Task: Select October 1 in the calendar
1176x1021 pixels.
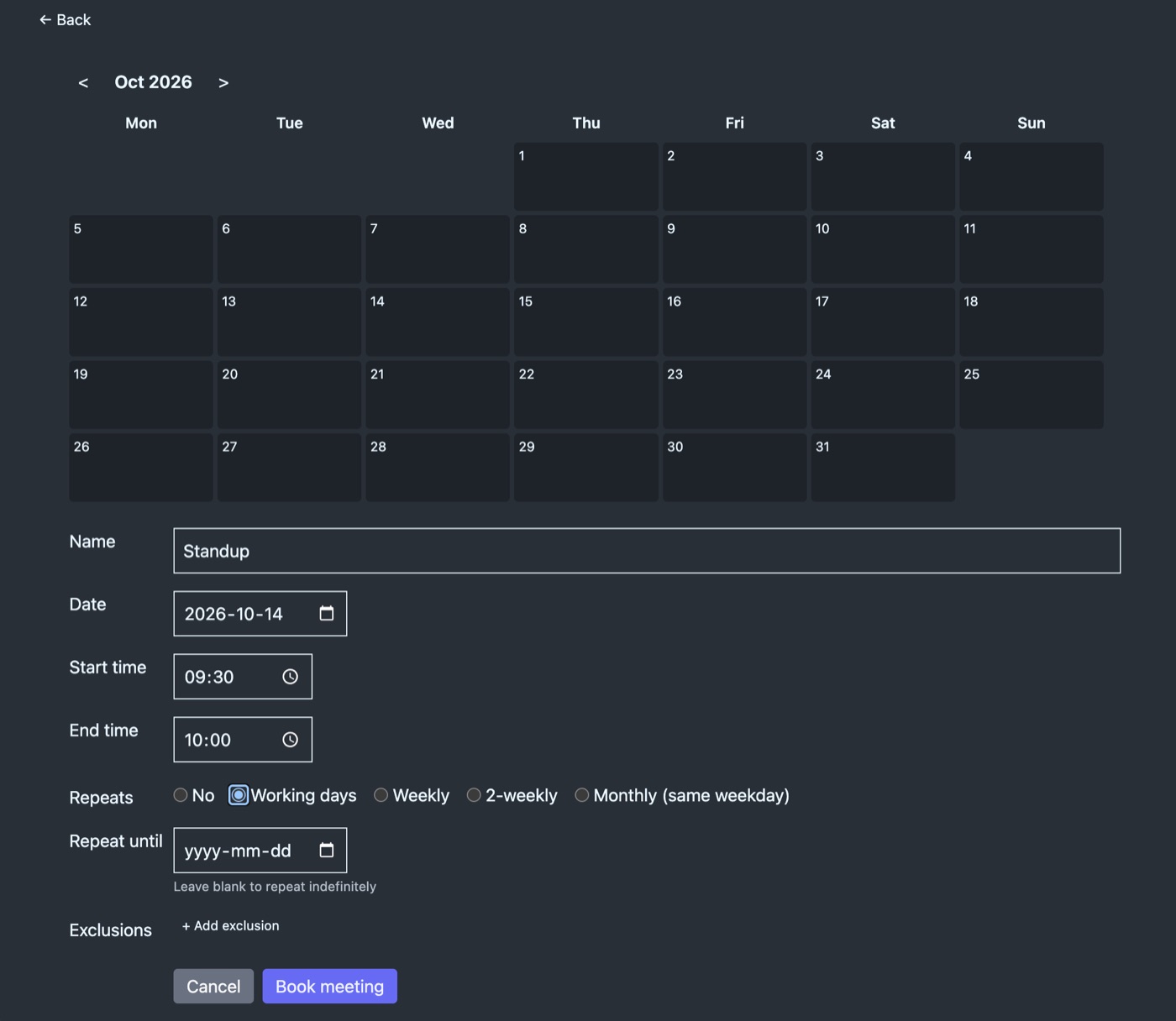Action: click(586, 176)
